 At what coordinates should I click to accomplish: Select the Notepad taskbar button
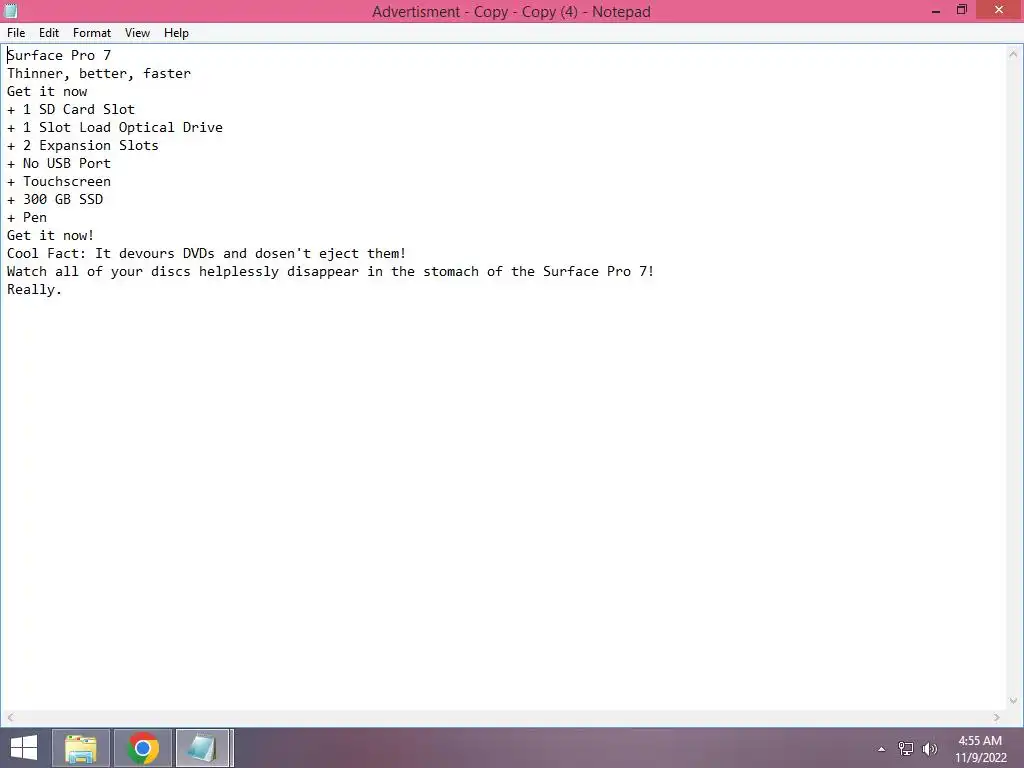point(203,748)
